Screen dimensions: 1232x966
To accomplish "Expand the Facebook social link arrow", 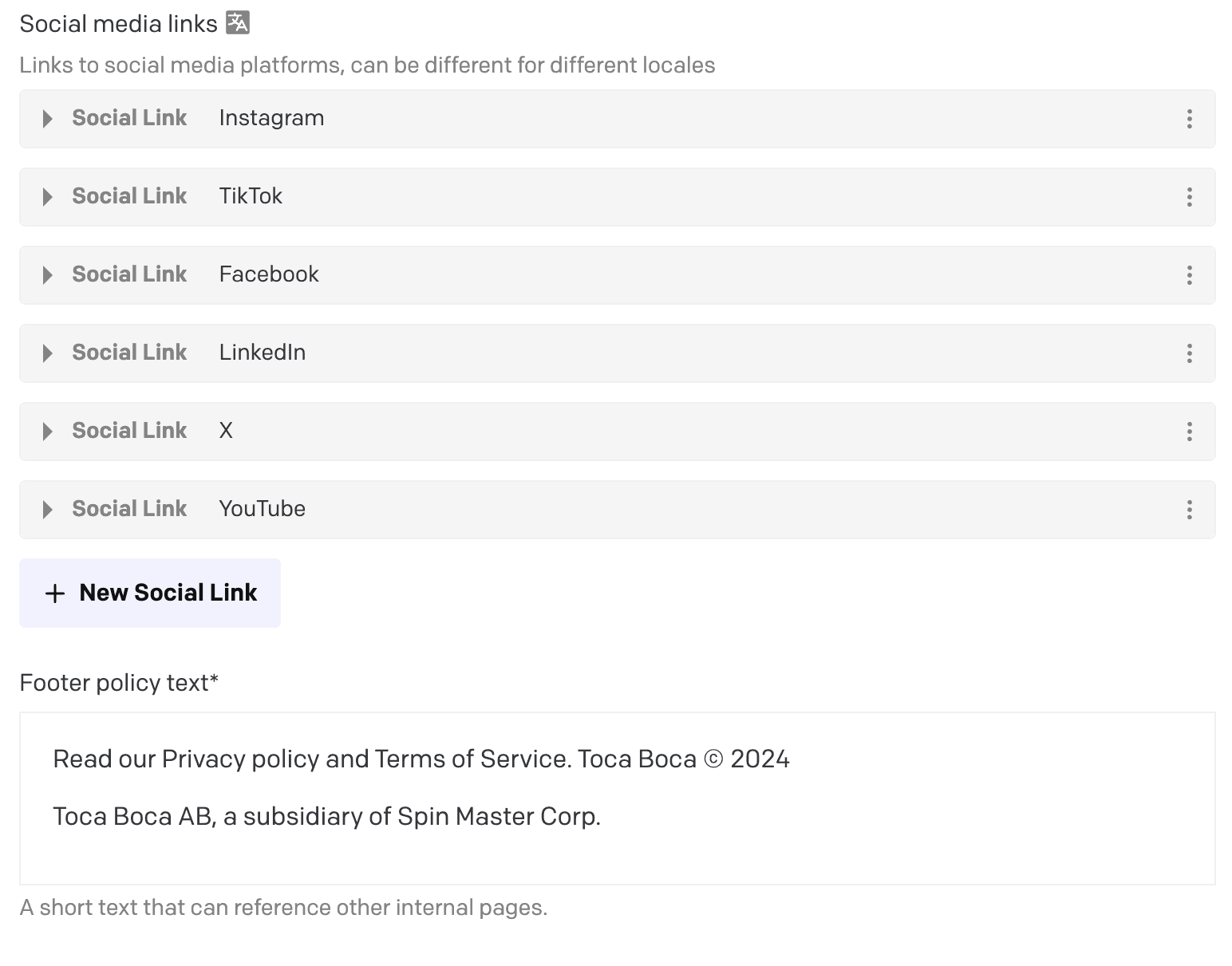I will click(x=47, y=275).
